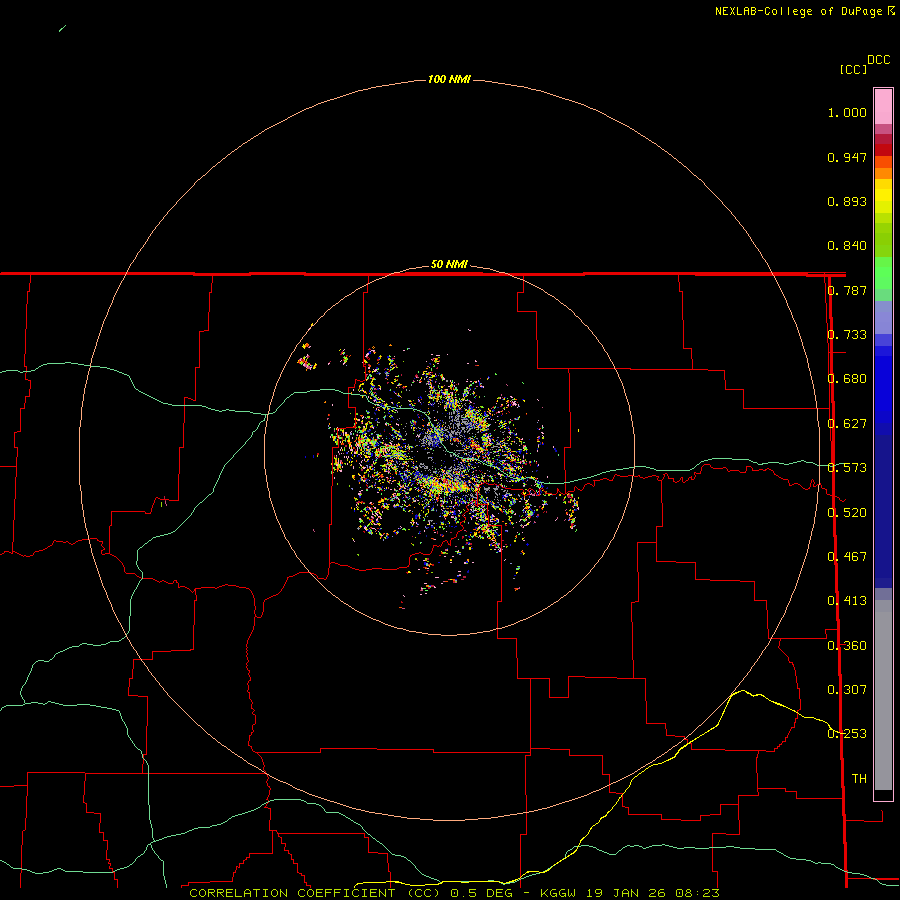The height and width of the screenshot is (900, 900).
Task: Click the Correlation Coefficient caption at bottom
Action: click(454, 893)
